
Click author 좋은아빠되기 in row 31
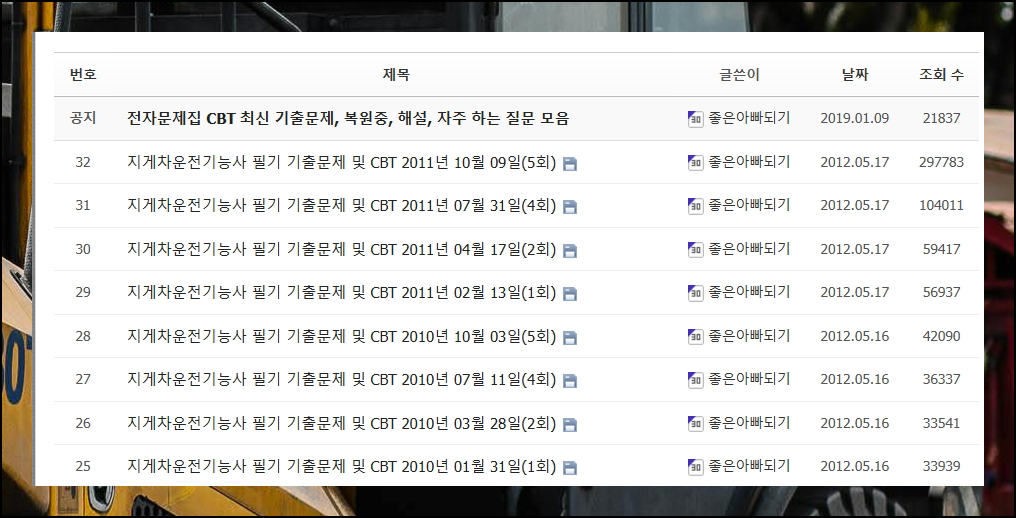click(749, 205)
